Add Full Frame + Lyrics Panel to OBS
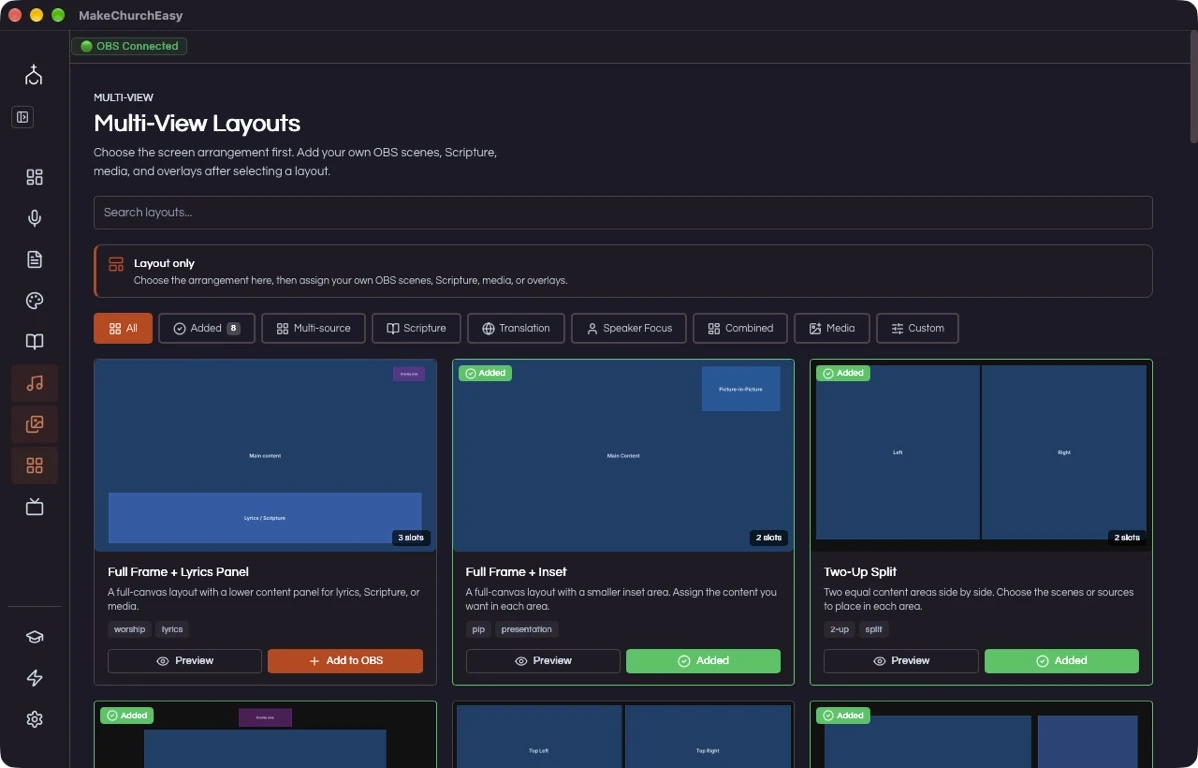Image resolution: width=1198 pixels, height=768 pixels. pyautogui.click(x=345, y=661)
